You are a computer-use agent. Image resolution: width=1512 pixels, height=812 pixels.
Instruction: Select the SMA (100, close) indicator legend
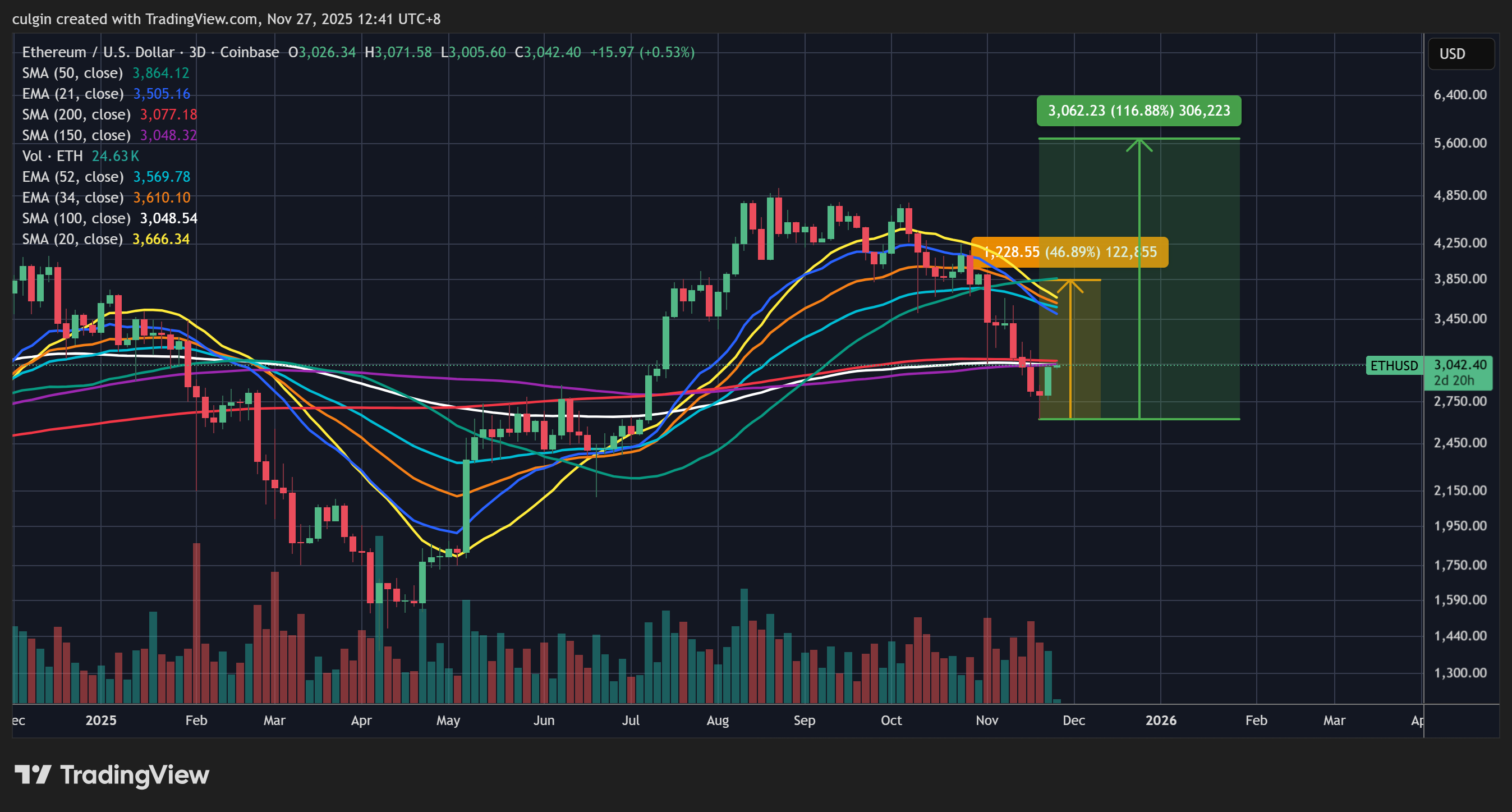point(110,218)
